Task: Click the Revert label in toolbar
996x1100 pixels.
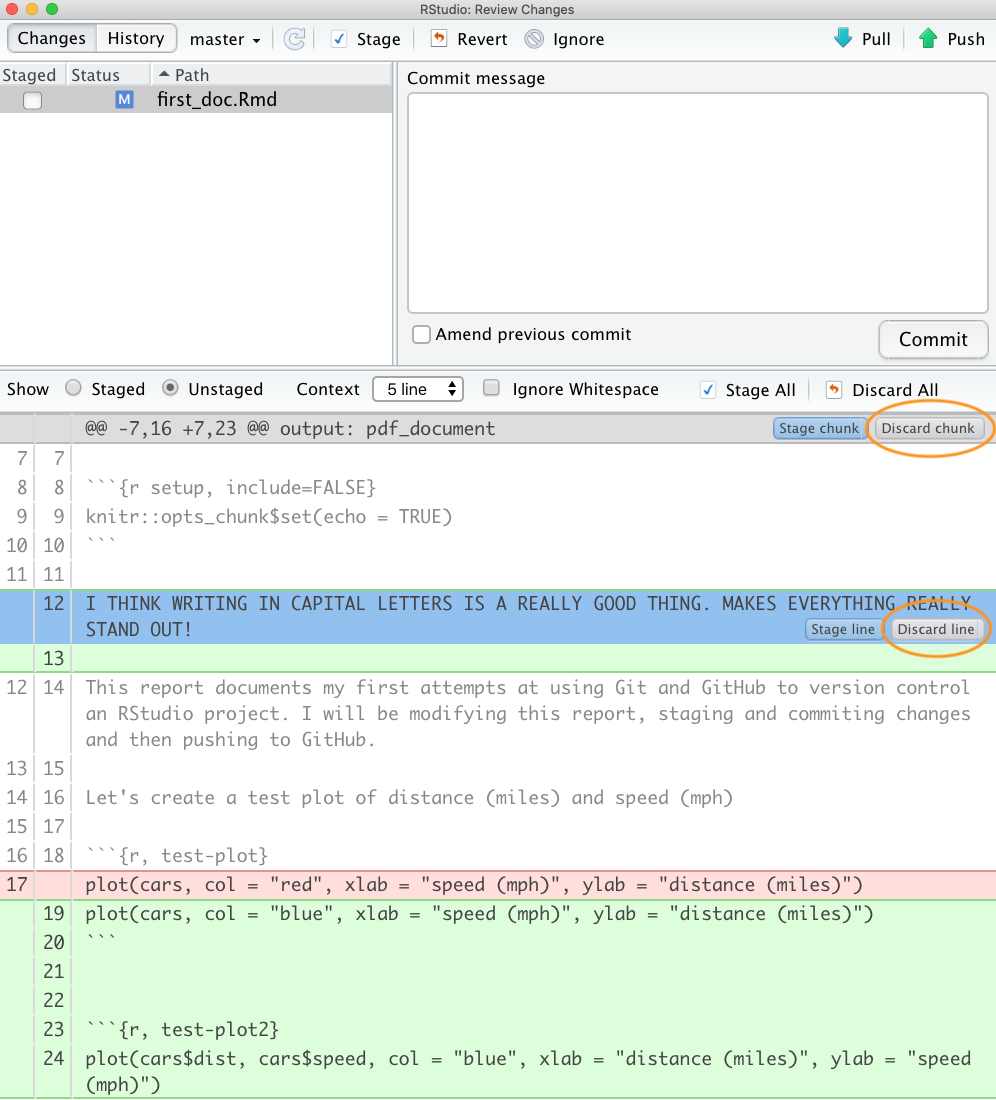Action: click(x=482, y=39)
